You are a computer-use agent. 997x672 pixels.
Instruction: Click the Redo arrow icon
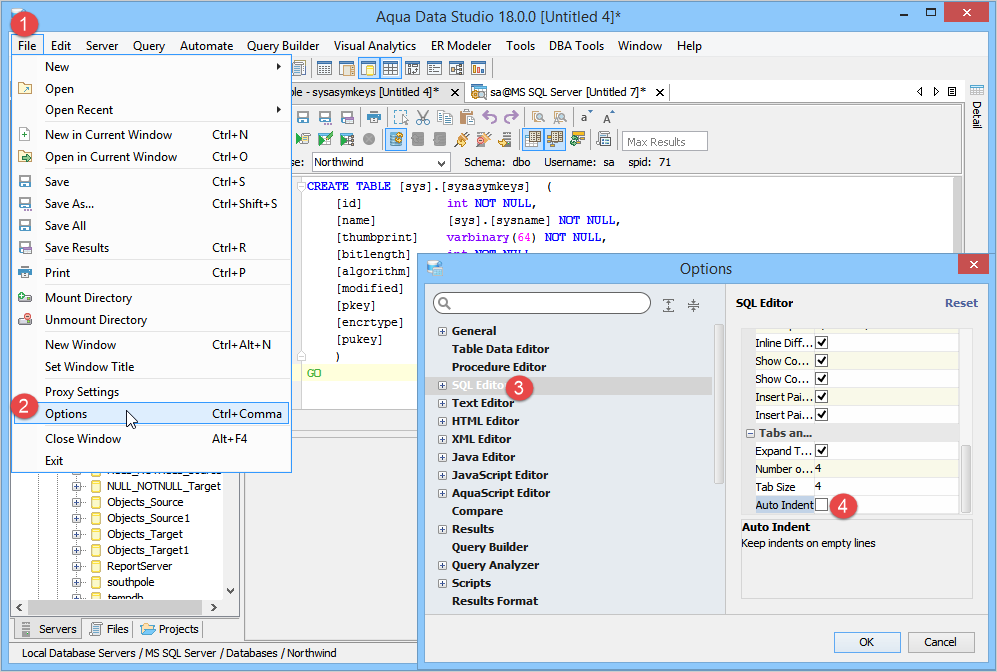(511, 118)
